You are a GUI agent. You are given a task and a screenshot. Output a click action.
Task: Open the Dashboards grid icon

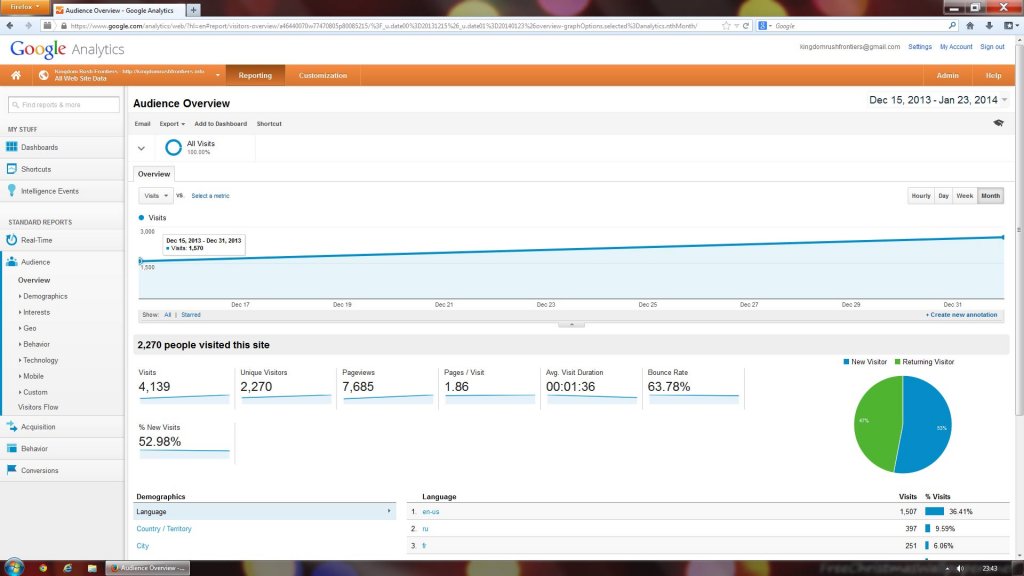click(12, 147)
